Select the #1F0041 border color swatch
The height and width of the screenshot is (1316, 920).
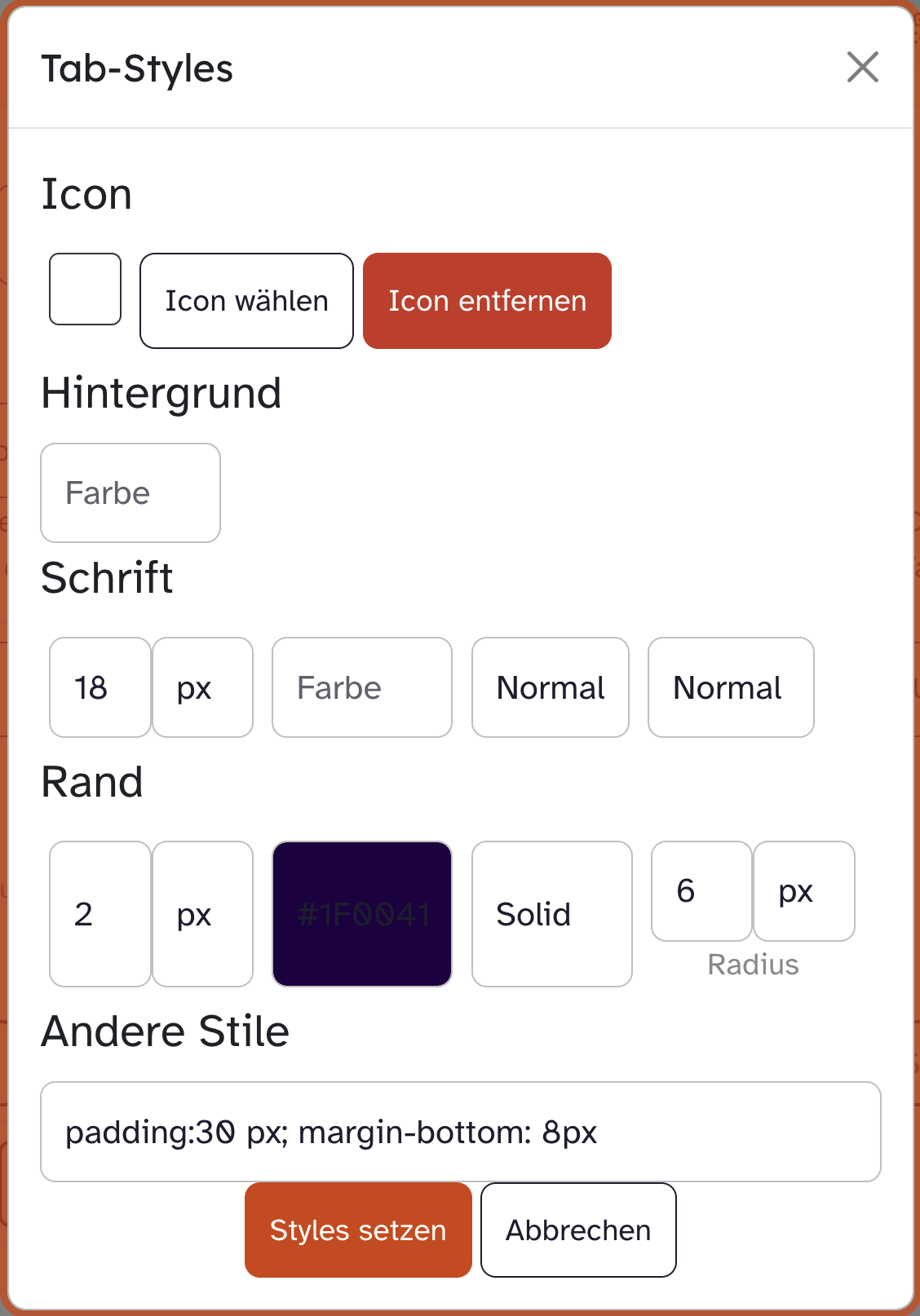(362, 914)
